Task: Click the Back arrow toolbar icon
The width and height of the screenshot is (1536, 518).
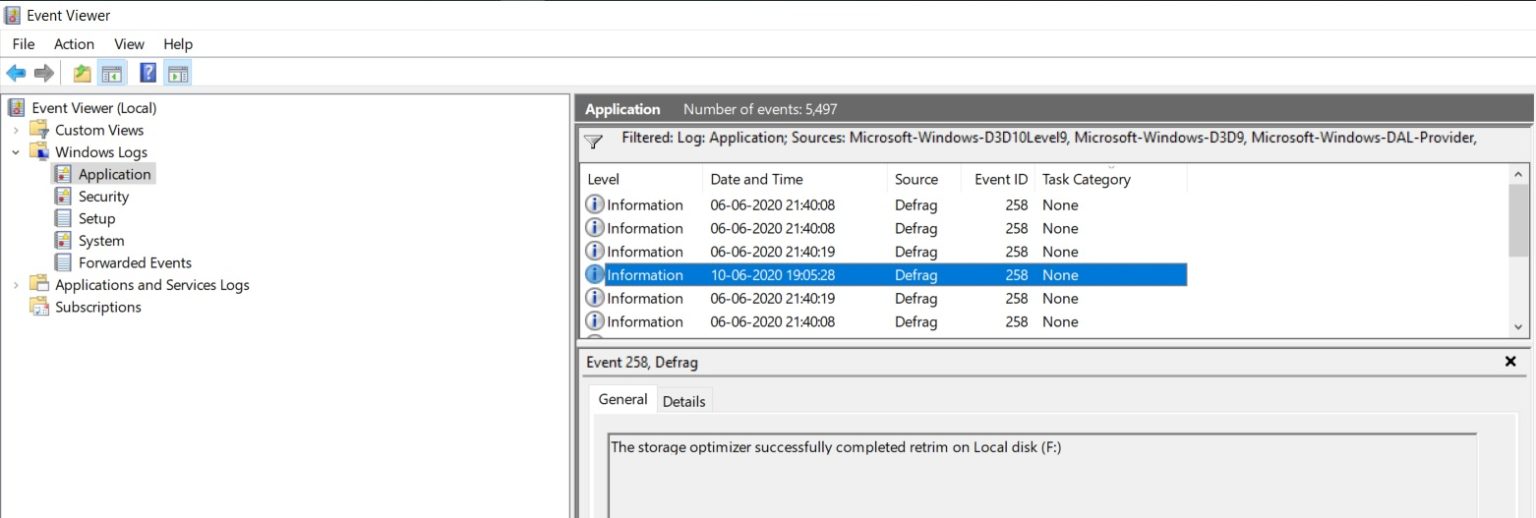Action: click(16, 73)
